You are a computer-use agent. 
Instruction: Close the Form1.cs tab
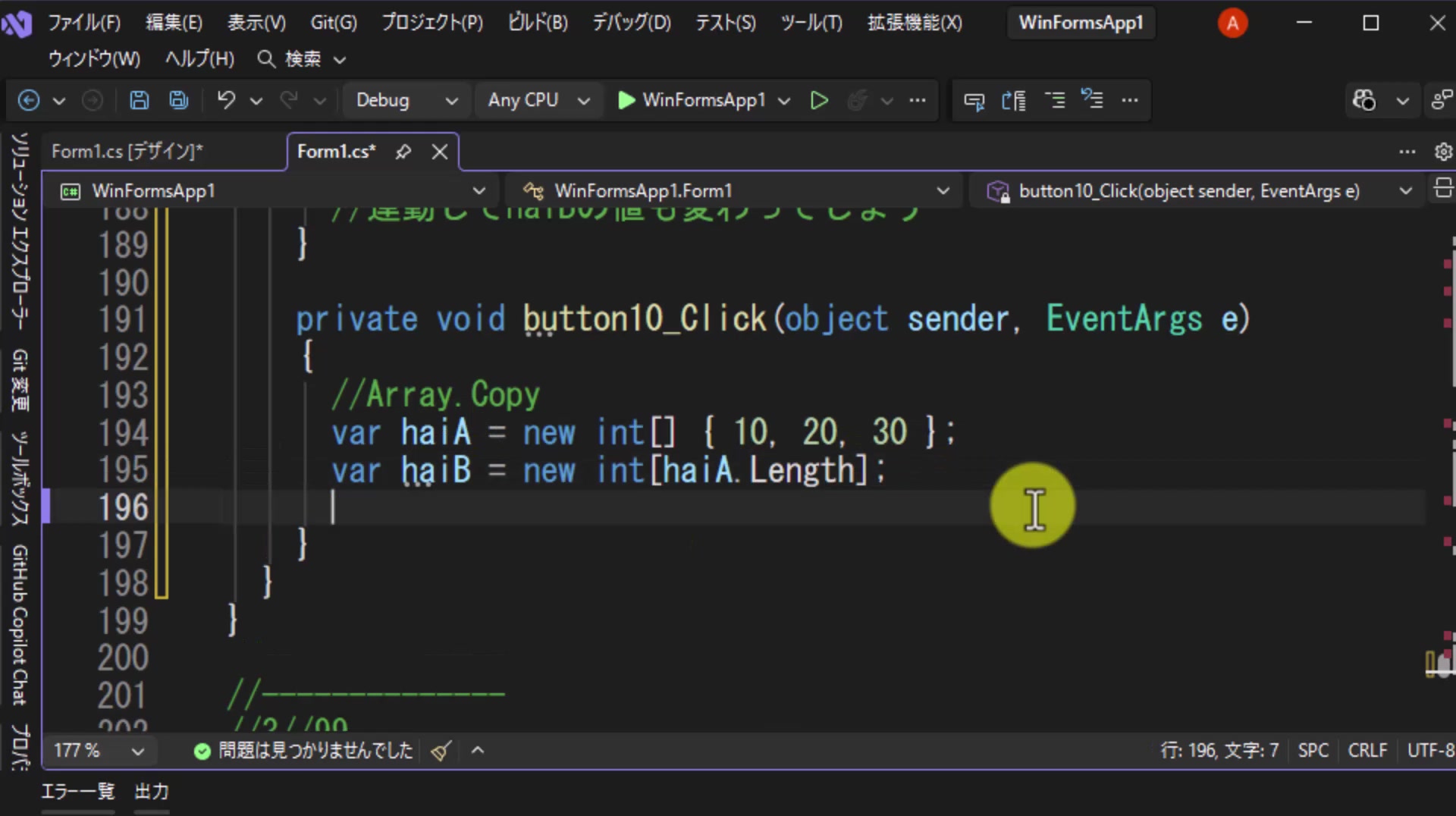[440, 152]
